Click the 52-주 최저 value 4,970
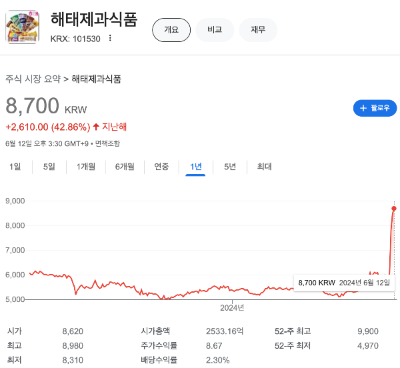This screenshot has width=400, height=368. (368, 346)
